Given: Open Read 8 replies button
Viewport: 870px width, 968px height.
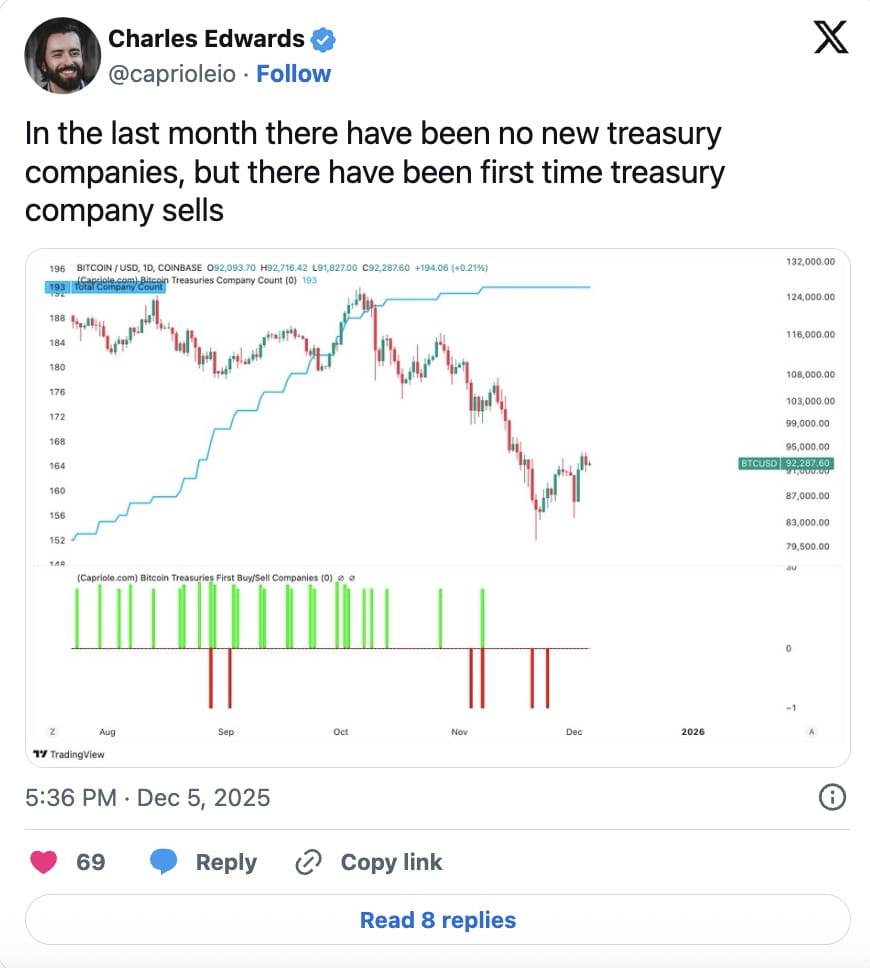Looking at the screenshot, I should coord(437,920).
